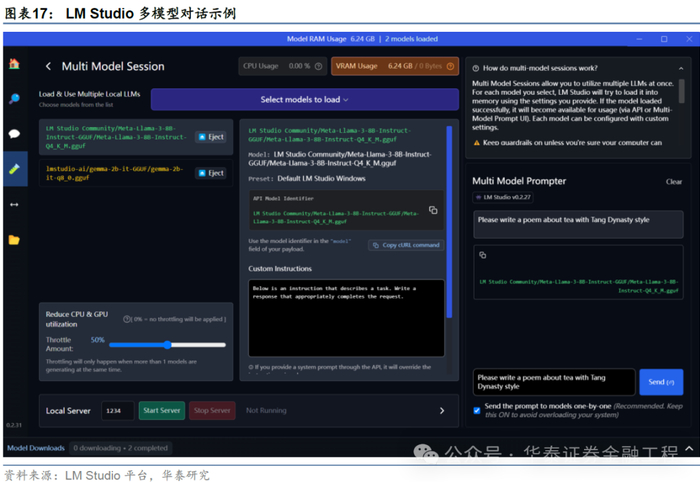Click CPU Usage help question icon
Image resolution: width=700 pixels, height=482 pixels.
(318, 66)
